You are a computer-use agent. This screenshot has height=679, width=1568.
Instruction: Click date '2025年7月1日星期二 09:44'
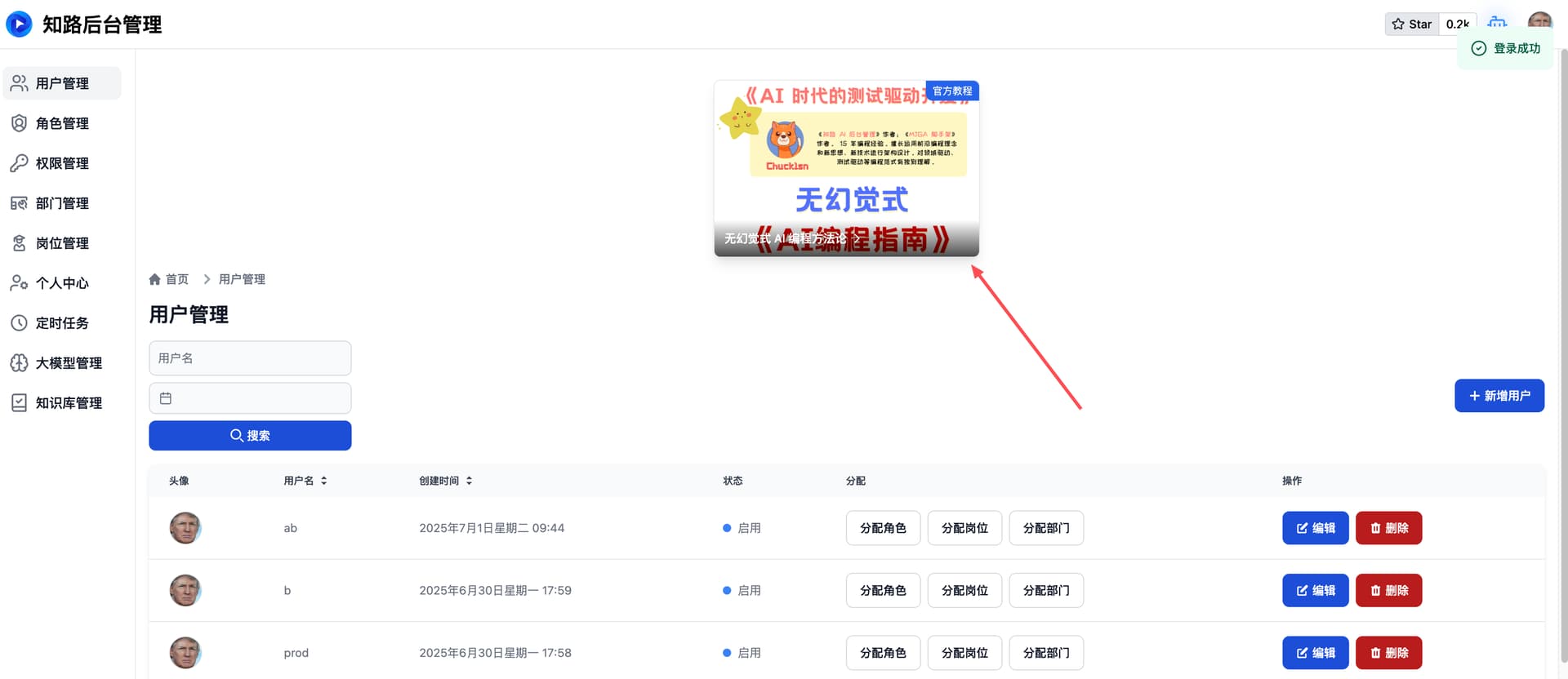pos(492,528)
